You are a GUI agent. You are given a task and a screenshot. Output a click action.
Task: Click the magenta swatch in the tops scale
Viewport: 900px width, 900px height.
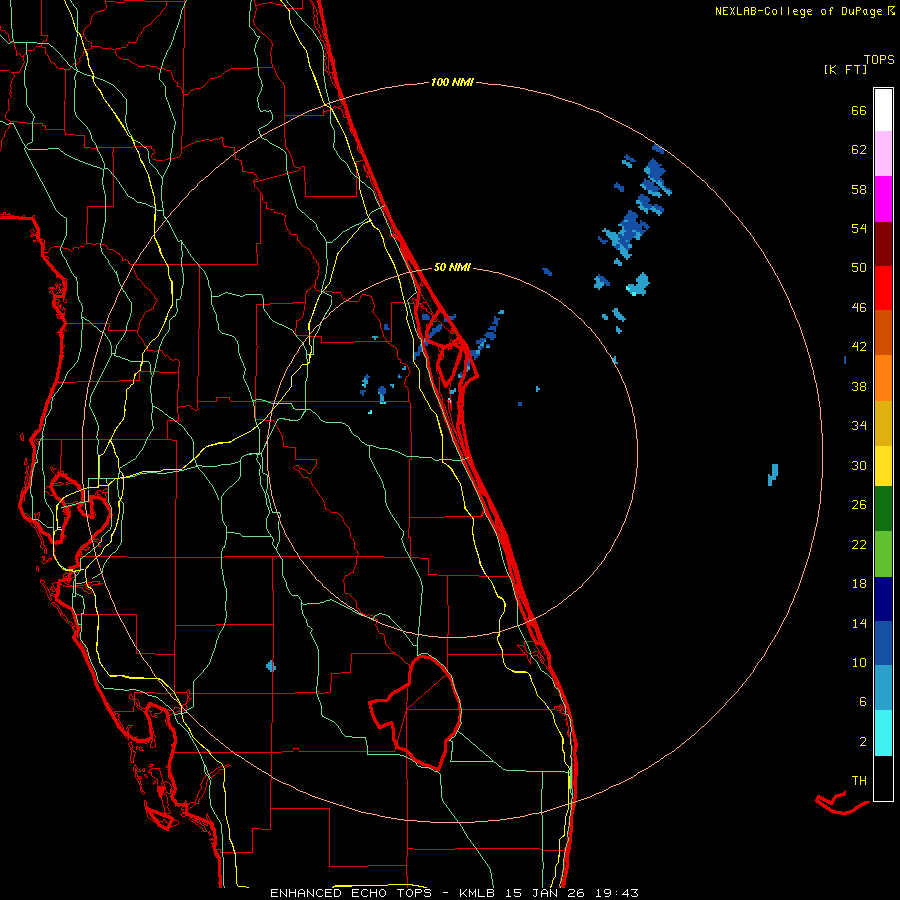click(883, 199)
